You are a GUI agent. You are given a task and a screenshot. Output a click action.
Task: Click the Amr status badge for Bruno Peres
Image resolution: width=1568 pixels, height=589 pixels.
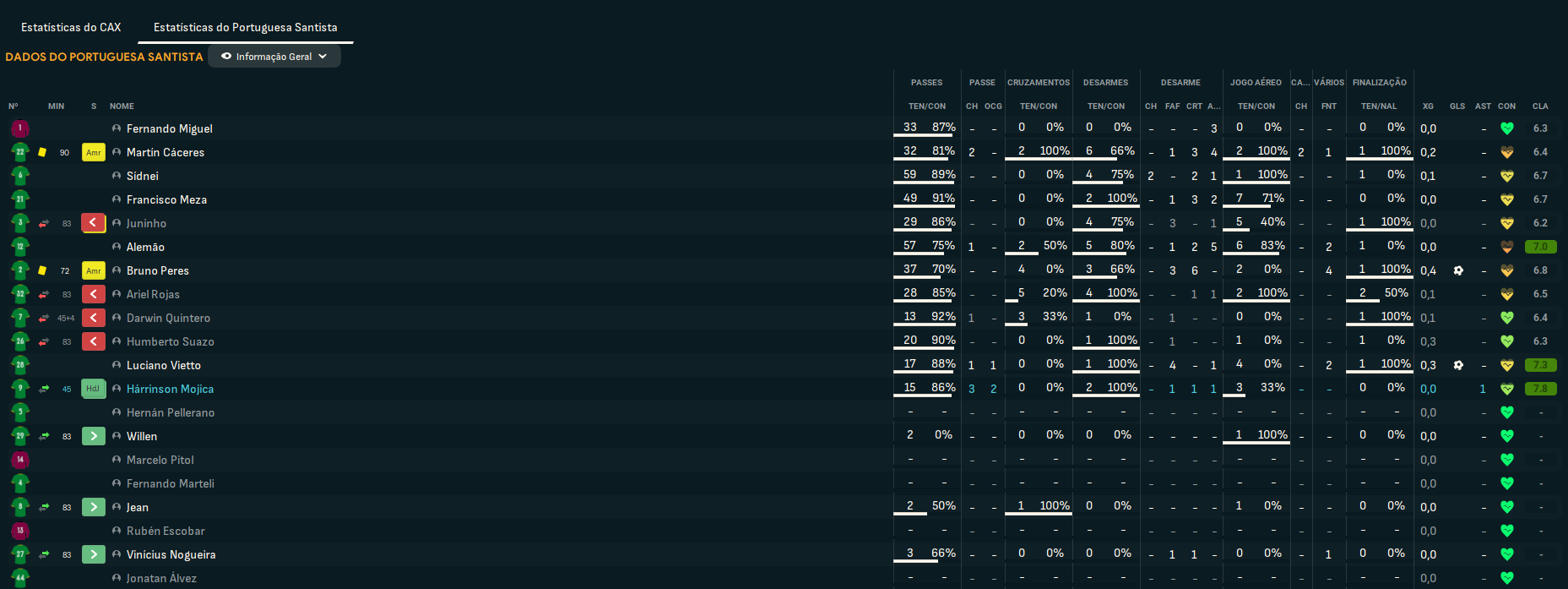click(x=94, y=270)
